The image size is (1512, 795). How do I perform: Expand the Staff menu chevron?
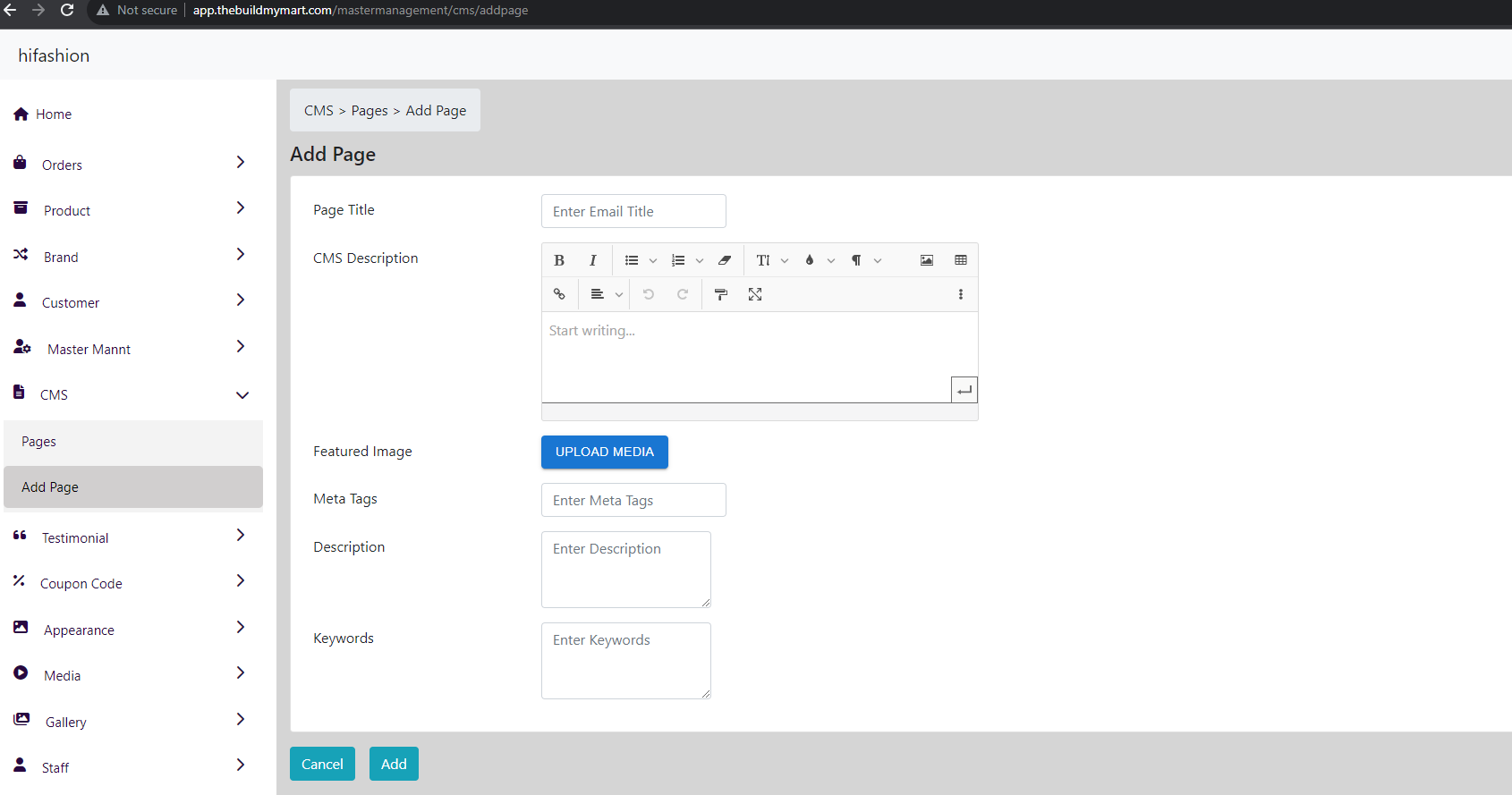click(x=241, y=765)
